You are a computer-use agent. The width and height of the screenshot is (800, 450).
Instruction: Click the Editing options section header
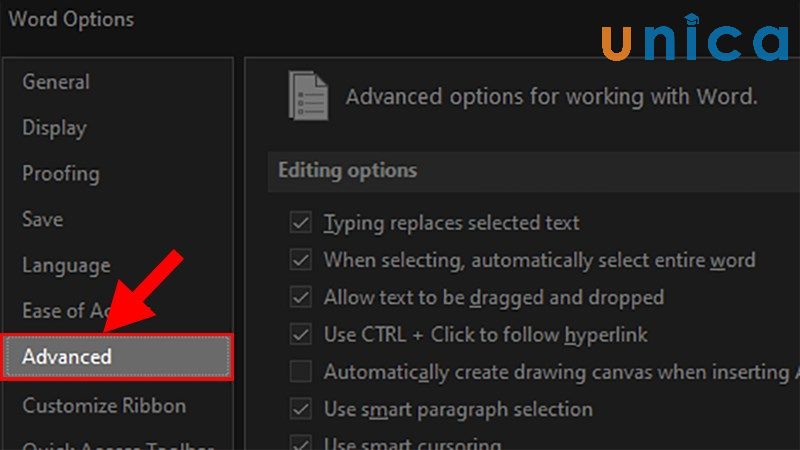click(347, 170)
